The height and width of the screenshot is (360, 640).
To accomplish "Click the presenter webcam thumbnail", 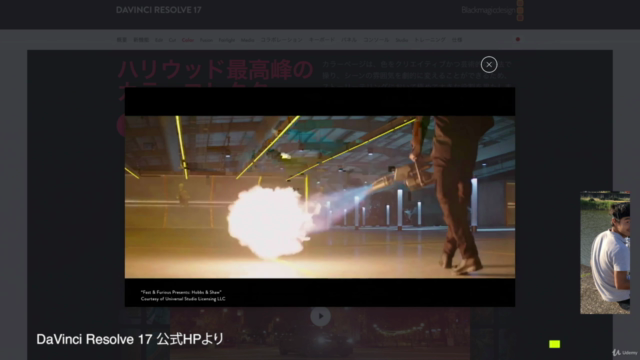I will point(605,252).
